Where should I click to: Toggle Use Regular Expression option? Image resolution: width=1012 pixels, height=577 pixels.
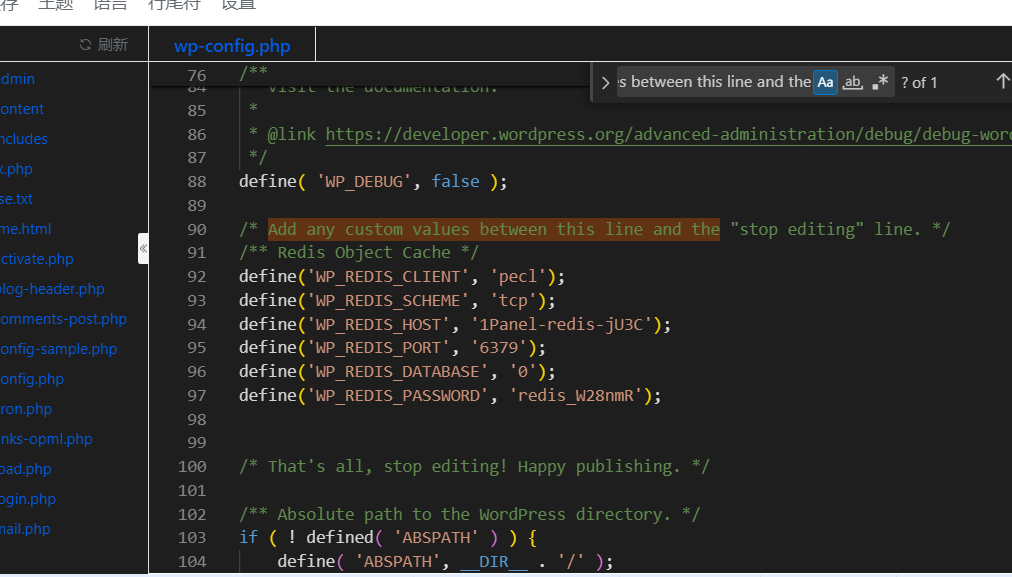(880, 83)
